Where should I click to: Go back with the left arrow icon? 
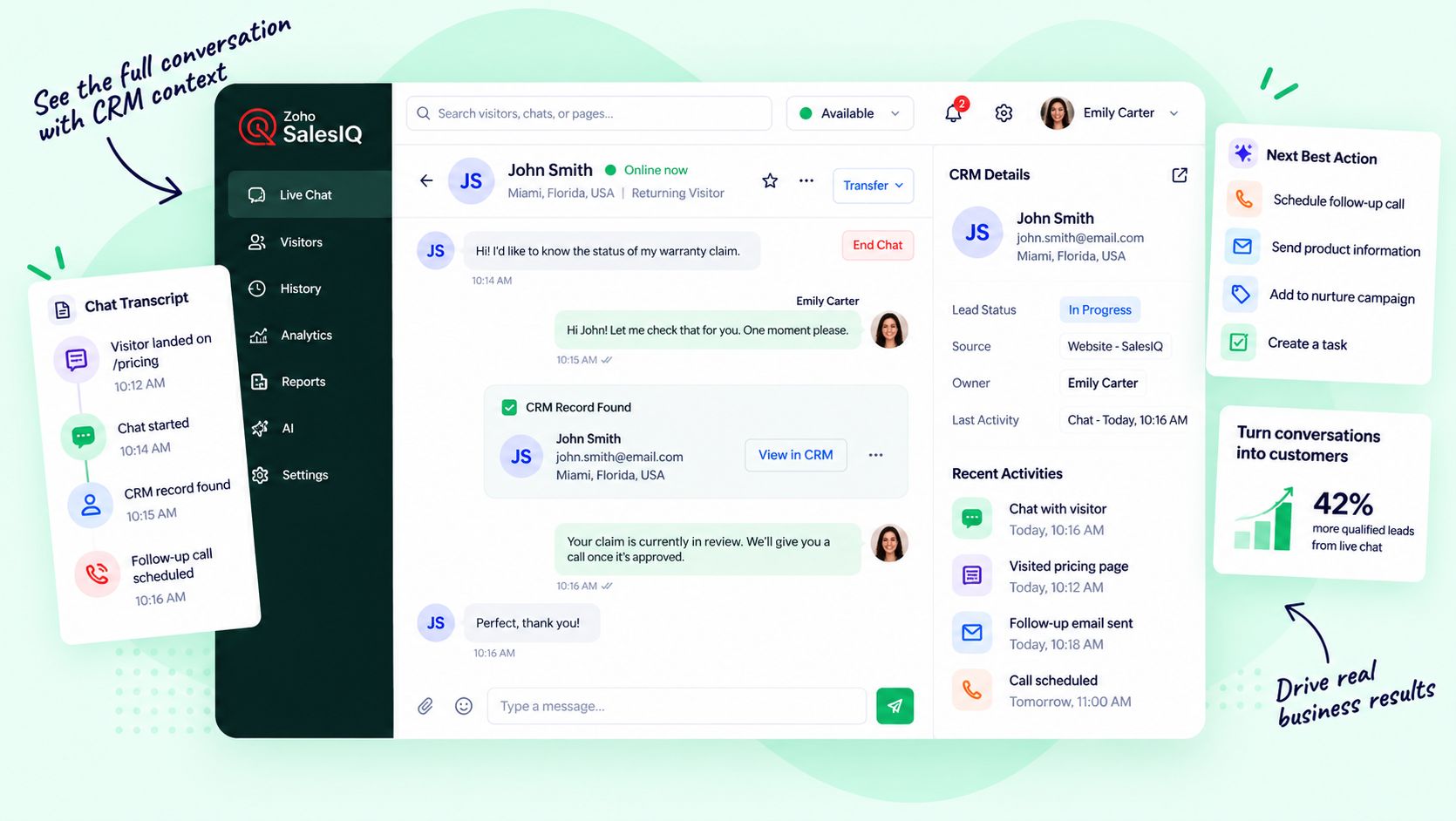426,180
